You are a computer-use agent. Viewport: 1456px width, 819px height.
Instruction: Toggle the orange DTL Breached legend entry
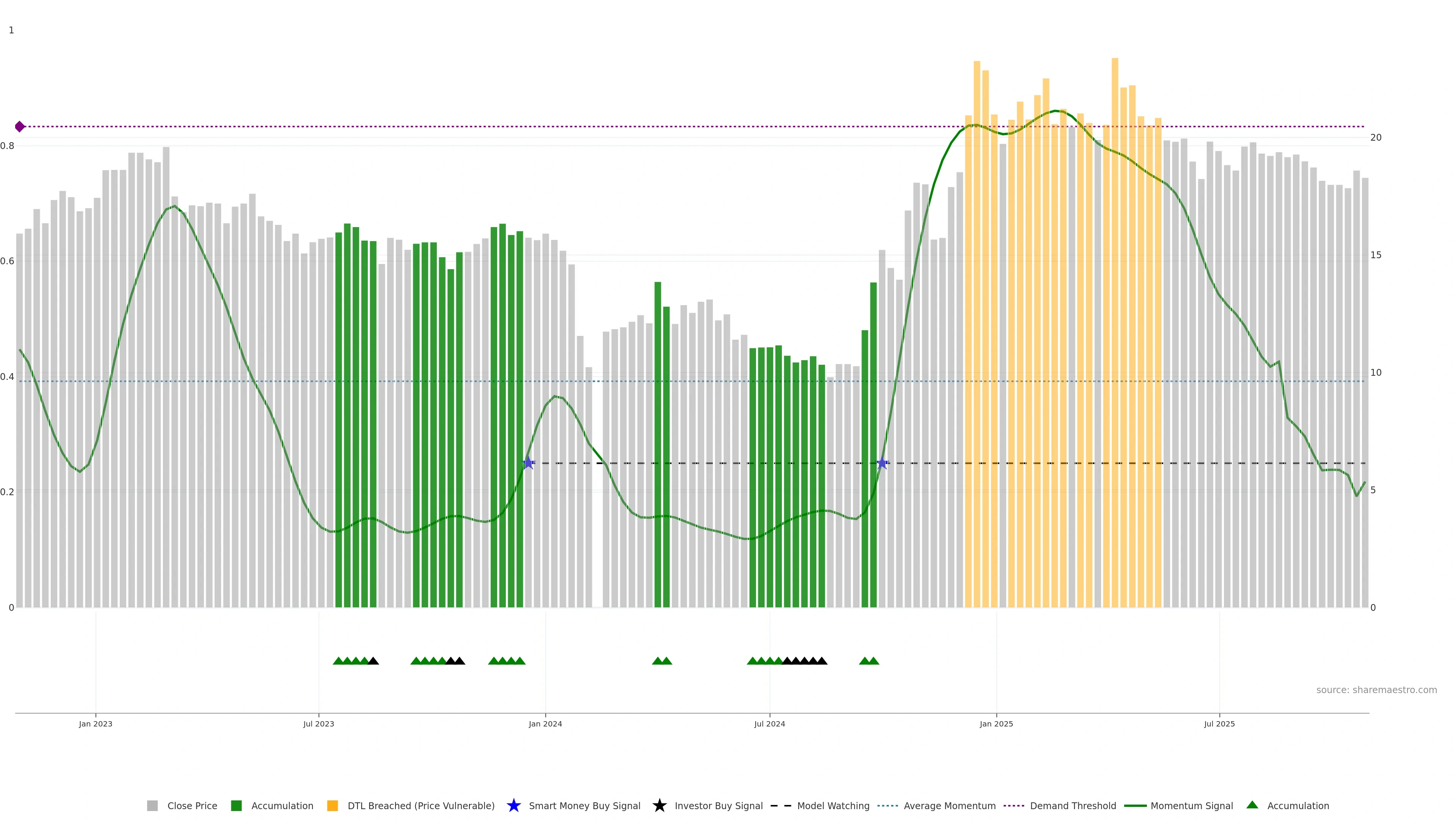[333, 805]
